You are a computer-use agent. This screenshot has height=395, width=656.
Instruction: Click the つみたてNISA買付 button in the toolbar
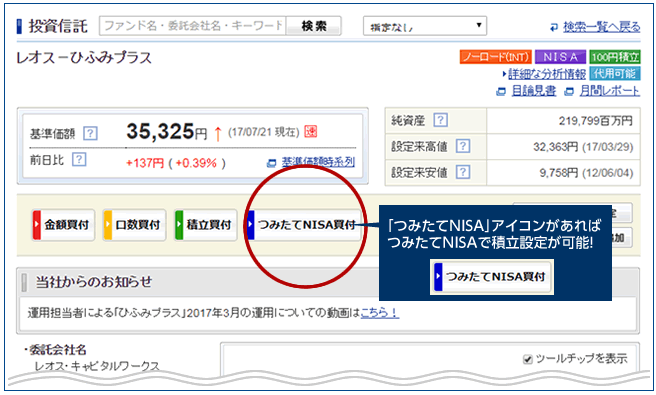tap(304, 225)
